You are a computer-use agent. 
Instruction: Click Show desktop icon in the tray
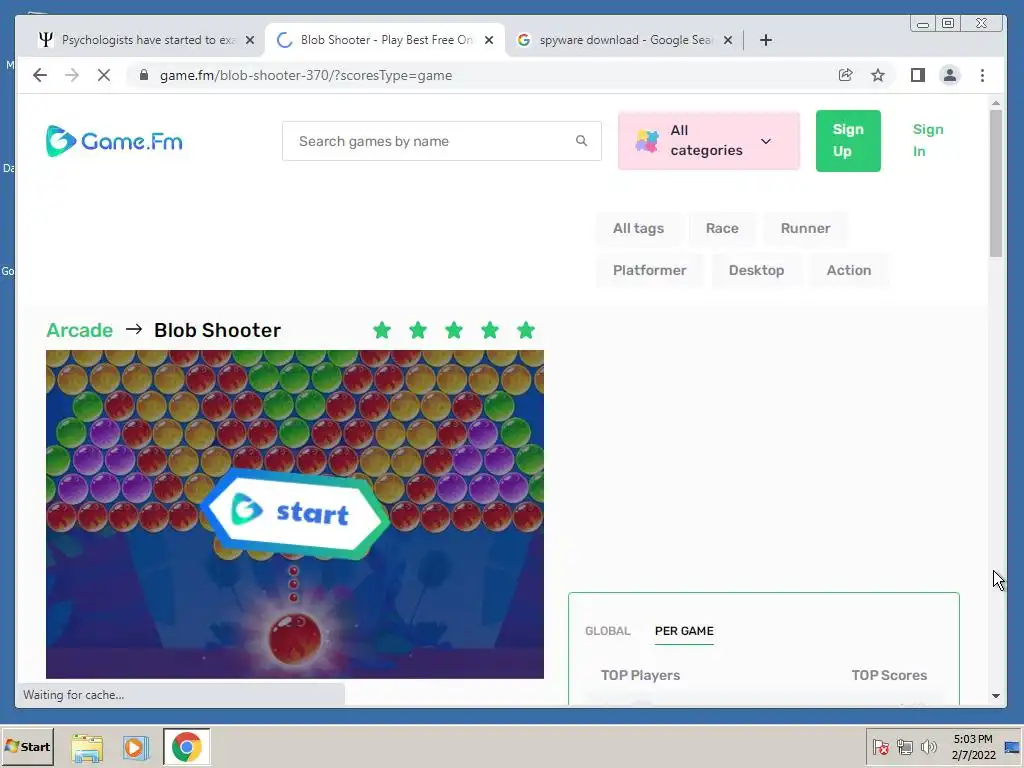[x=1012, y=747]
